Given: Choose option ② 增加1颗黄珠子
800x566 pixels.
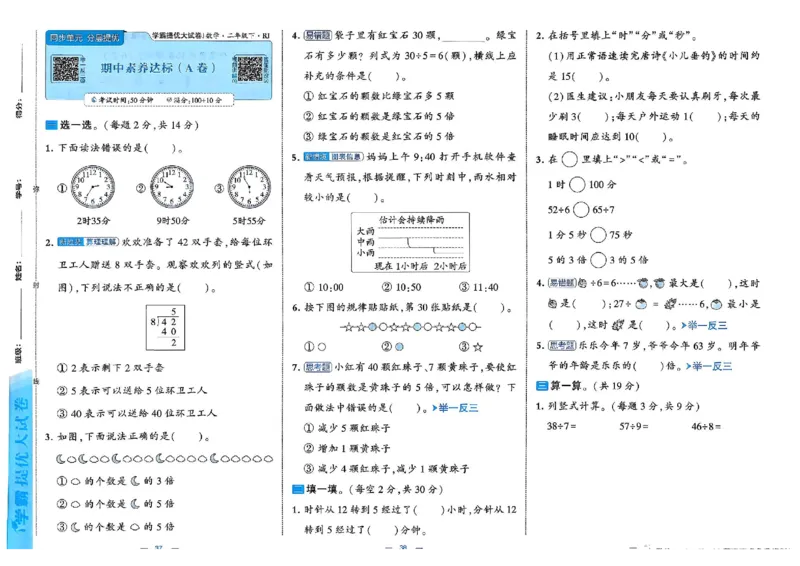Looking at the screenshot, I should (x=347, y=448).
